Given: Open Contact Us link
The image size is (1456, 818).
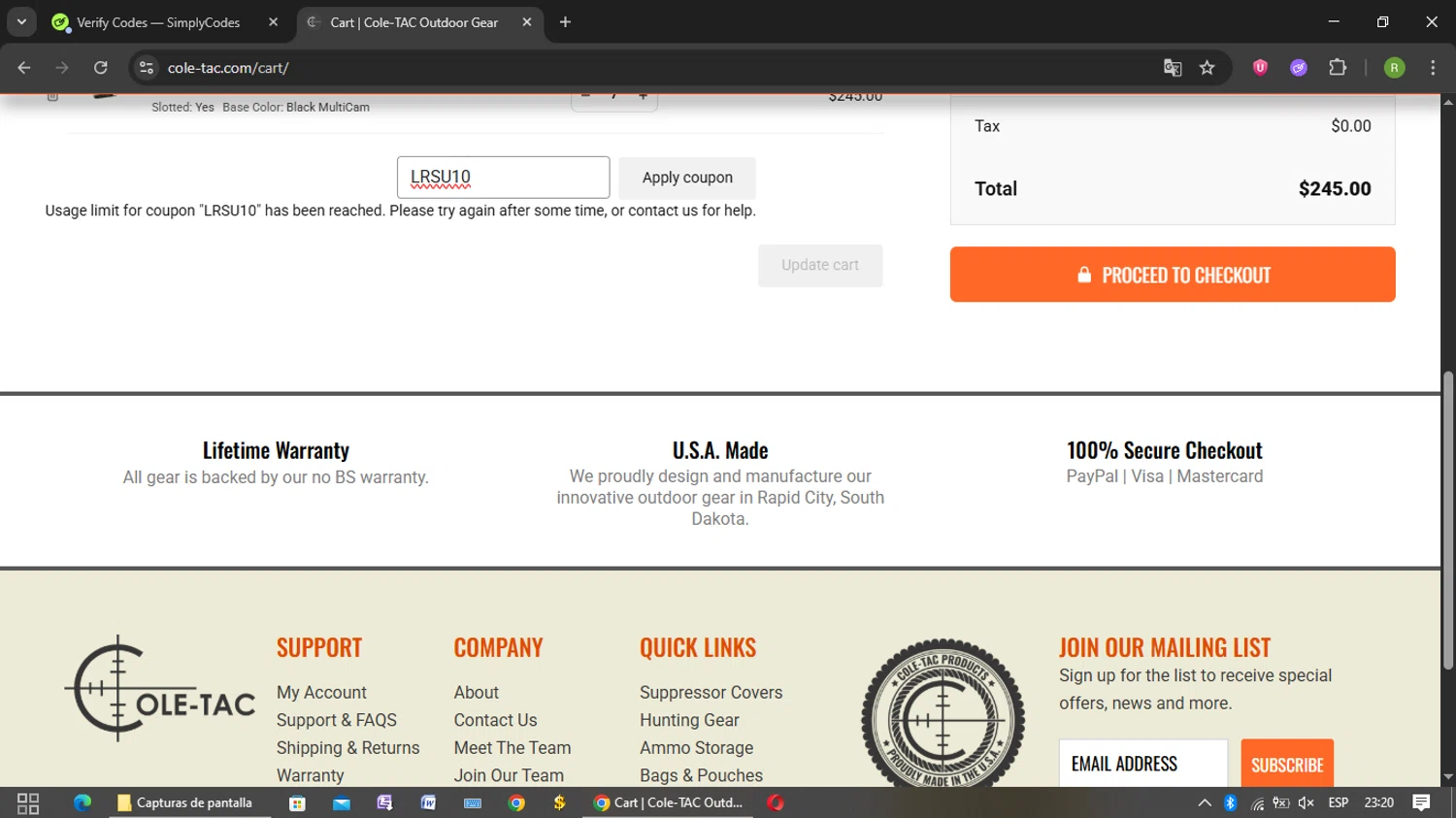Looking at the screenshot, I should coord(496,720).
